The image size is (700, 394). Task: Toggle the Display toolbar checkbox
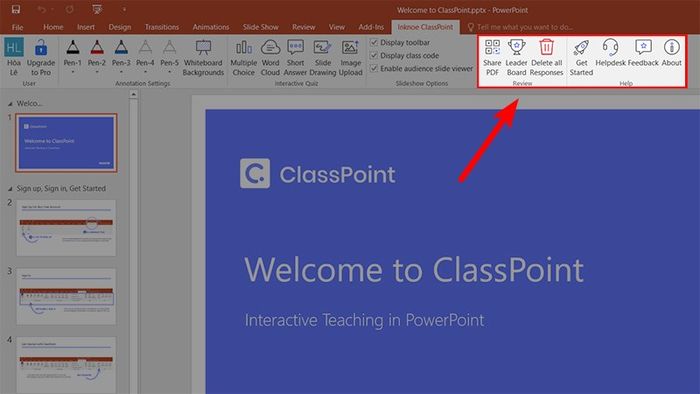pos(374,42)
